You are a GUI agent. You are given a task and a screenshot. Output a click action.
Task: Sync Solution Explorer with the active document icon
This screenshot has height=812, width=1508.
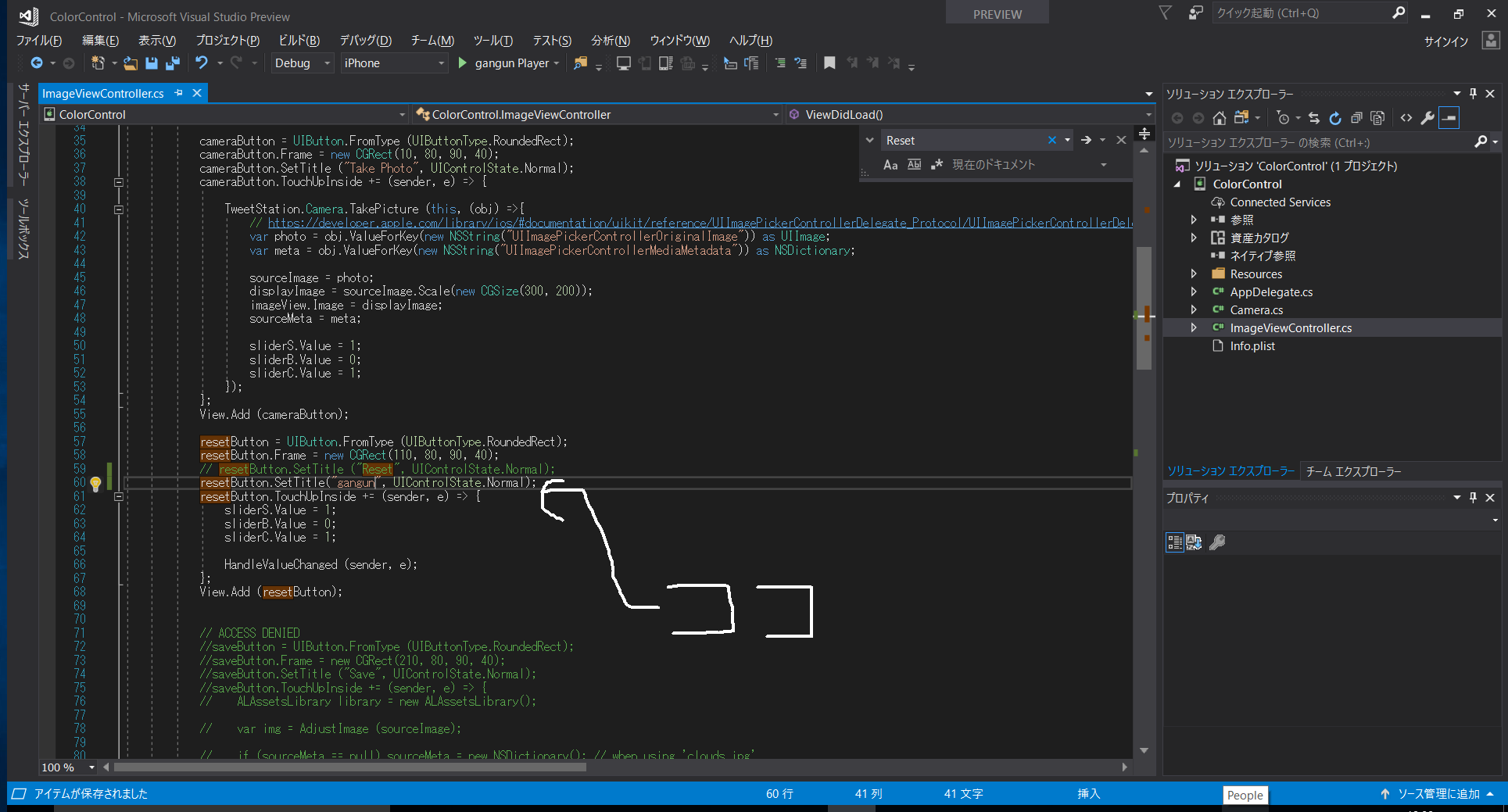tap(1314, 117)
